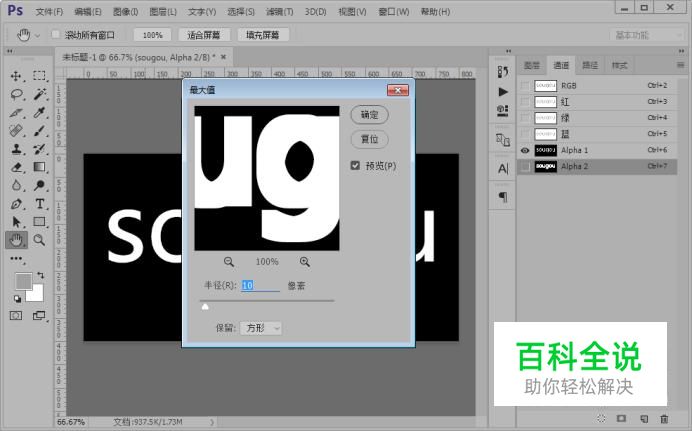Click the Reset button in dialog
This screenshot has height=431, width=692.
click(369, 139)
